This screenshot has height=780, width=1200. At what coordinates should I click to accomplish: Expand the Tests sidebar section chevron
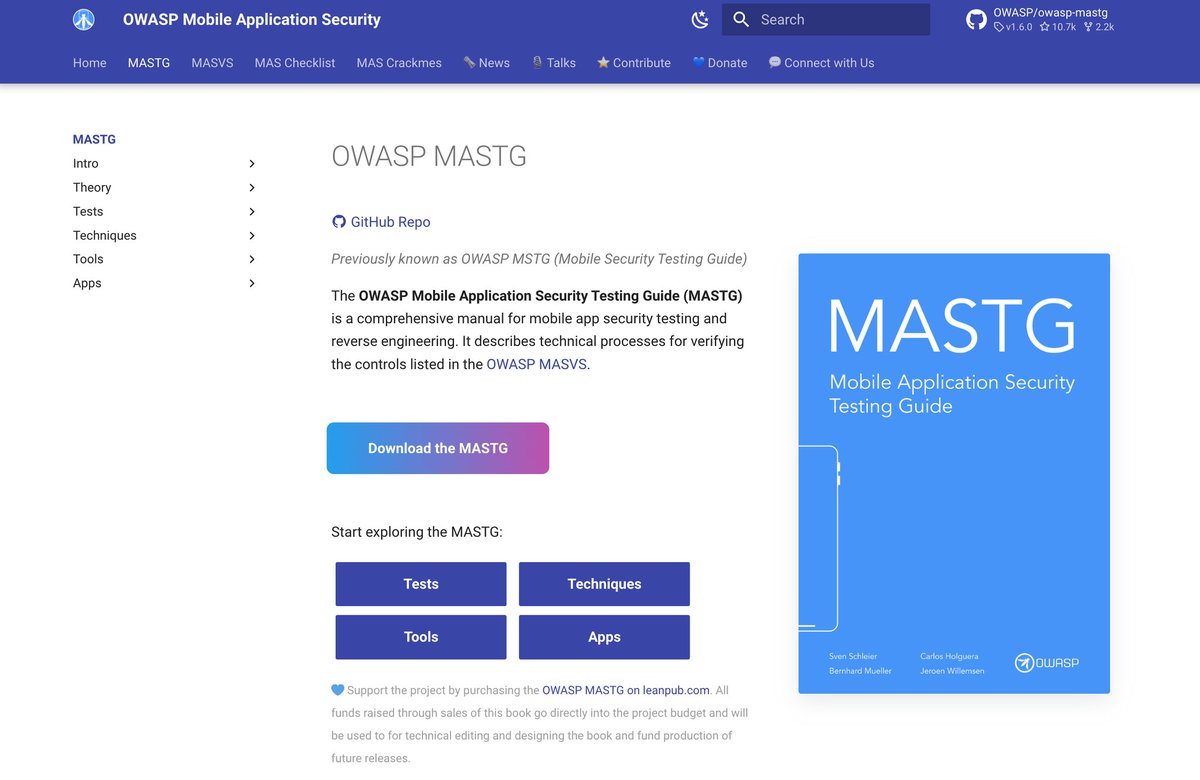point(252,212)
